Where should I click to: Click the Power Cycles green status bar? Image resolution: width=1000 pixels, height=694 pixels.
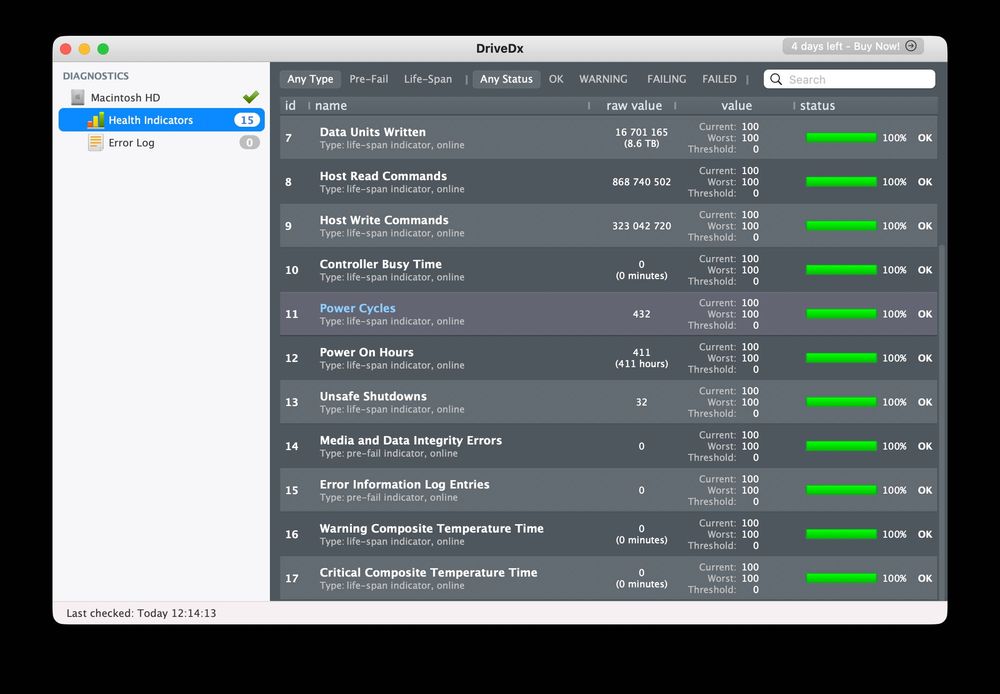pyautogui.click(x=841, y=314)
